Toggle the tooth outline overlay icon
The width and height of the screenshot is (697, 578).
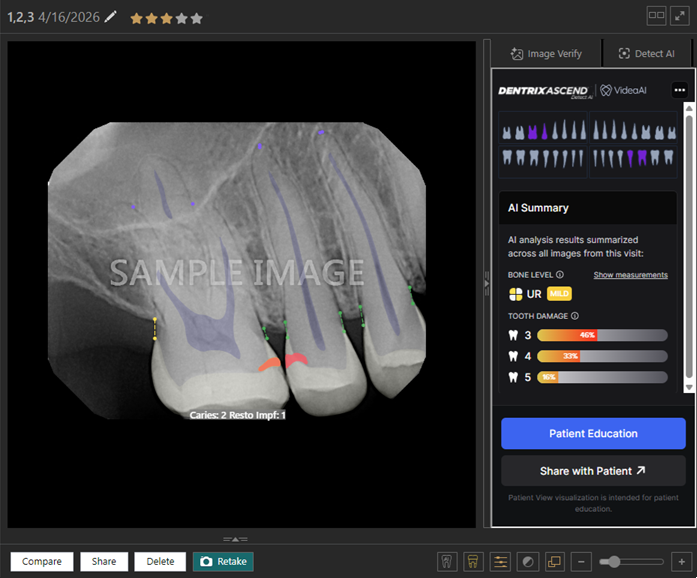[x=447, y=562]
